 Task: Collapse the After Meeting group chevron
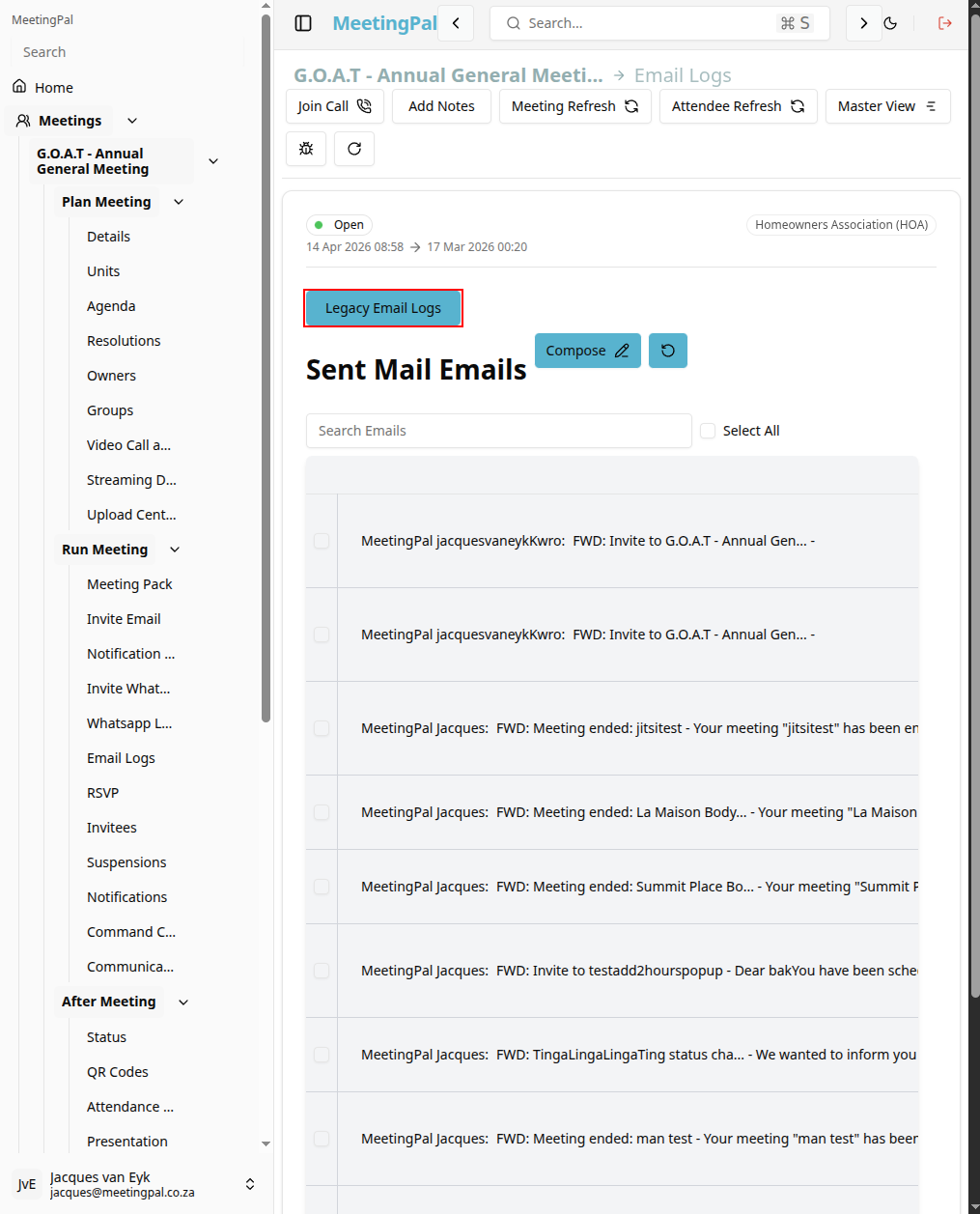[183, 1002]
